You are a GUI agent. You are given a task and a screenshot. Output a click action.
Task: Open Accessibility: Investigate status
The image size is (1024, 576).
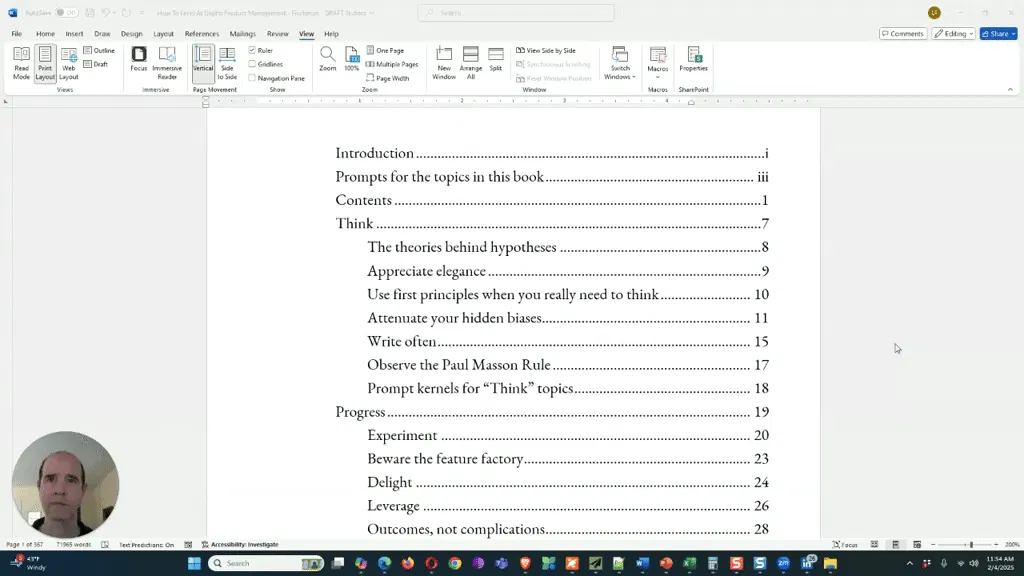[240, 544]
